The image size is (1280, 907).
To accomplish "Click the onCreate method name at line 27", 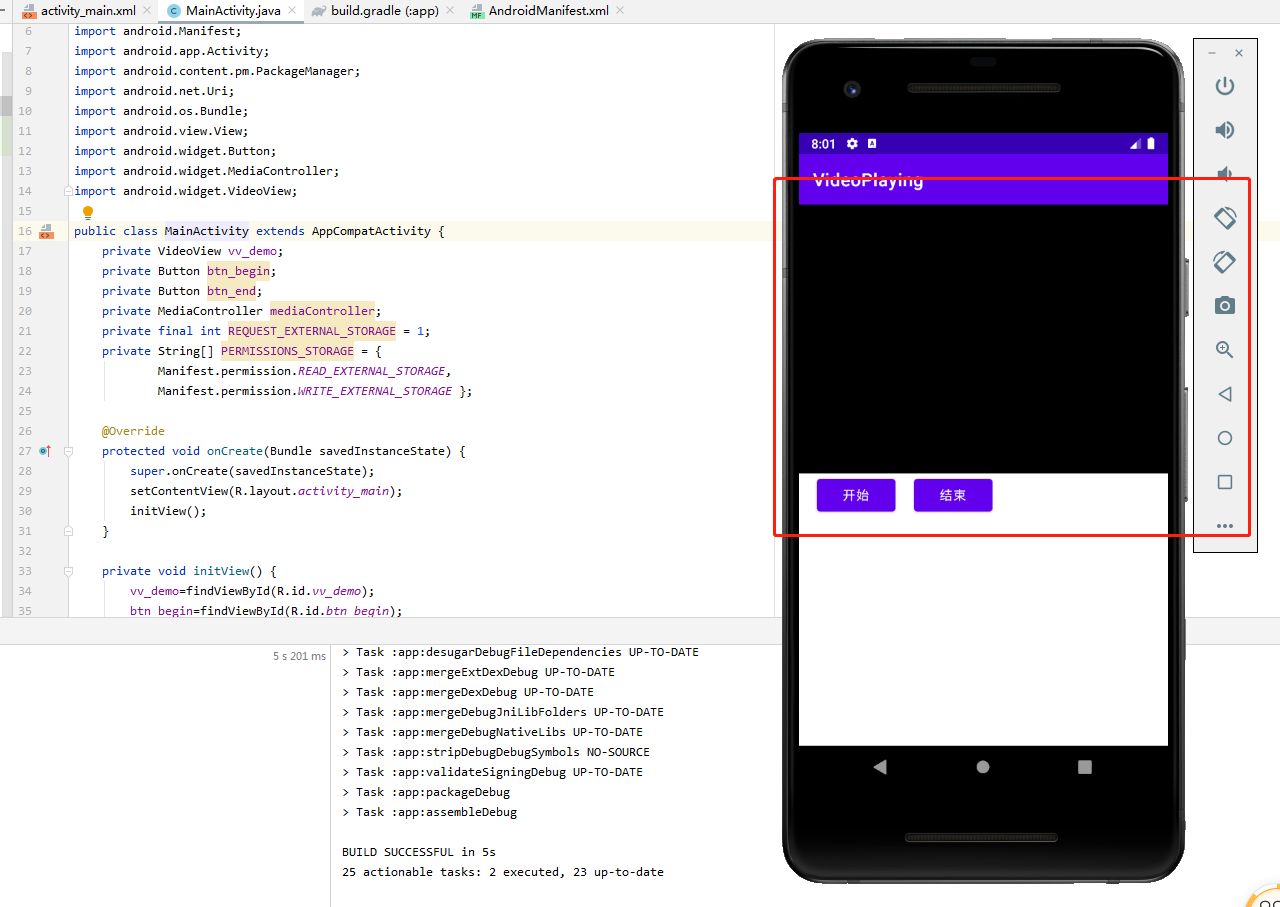I will pos(235,451).
